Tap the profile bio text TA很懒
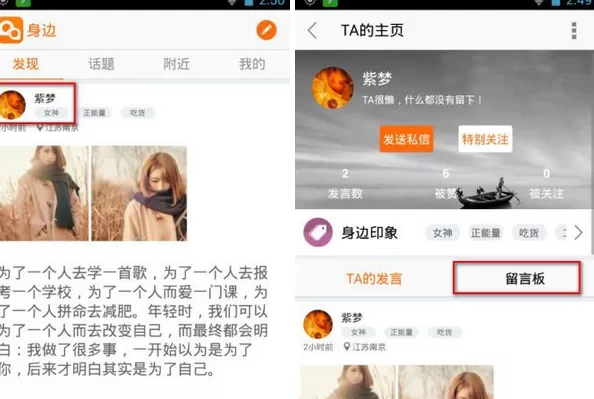594x399 pixels. [x=422, y=100]
